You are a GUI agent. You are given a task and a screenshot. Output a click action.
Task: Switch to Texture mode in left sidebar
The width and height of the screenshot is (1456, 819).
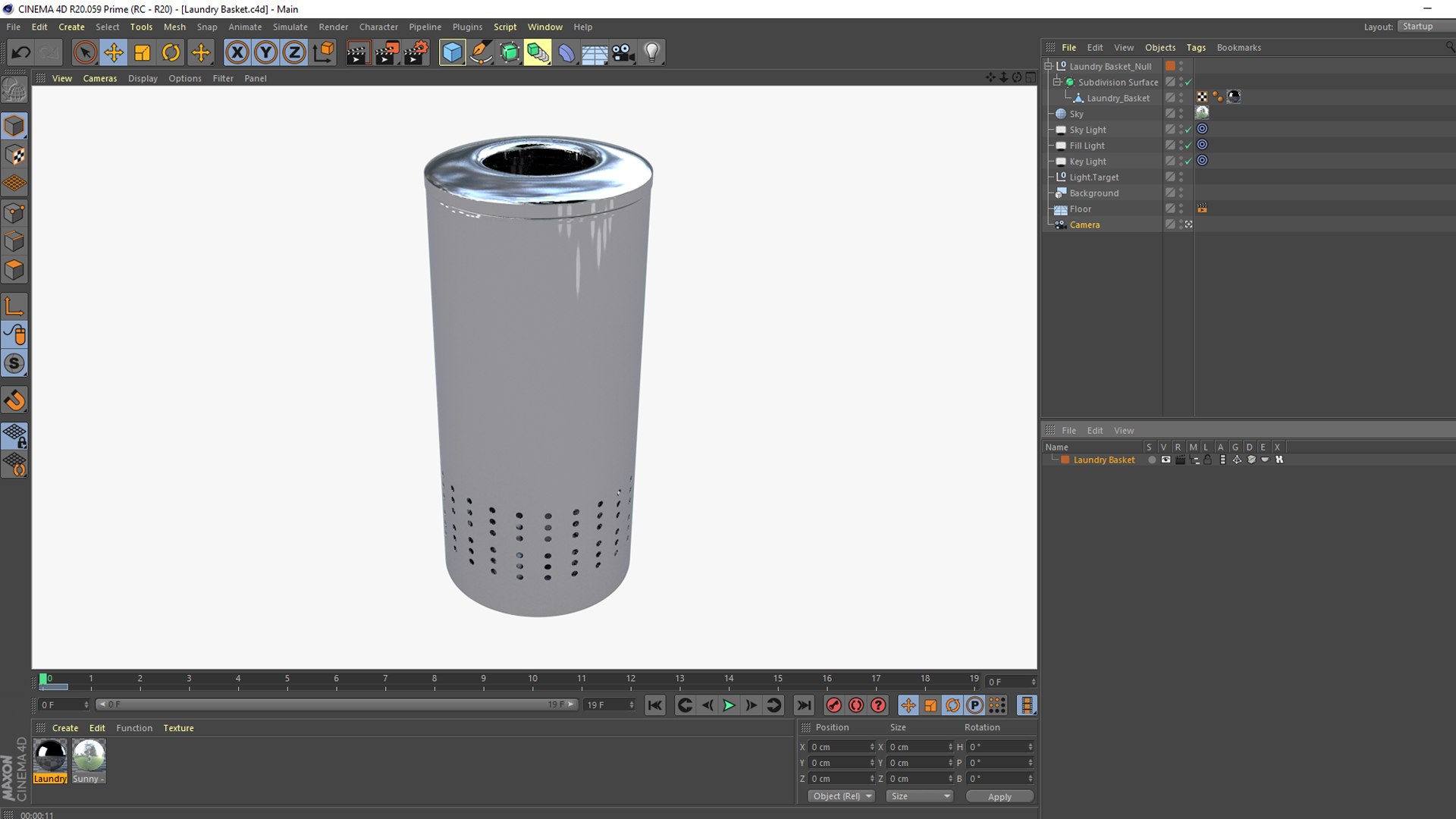(14, 155)
